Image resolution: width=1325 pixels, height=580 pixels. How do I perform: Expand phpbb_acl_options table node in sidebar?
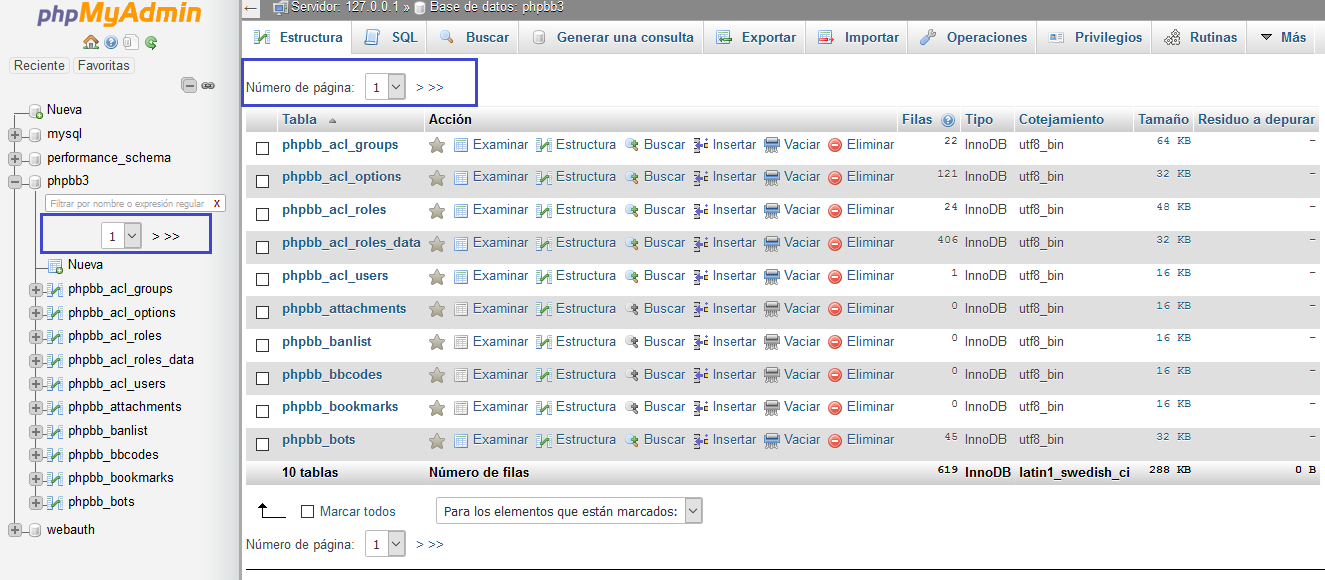36,313
